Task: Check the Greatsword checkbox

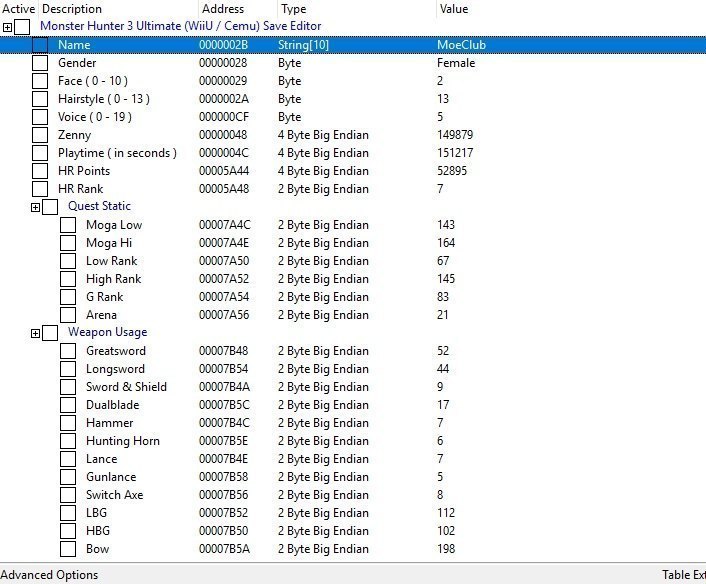Action: [x=68, y=351]
